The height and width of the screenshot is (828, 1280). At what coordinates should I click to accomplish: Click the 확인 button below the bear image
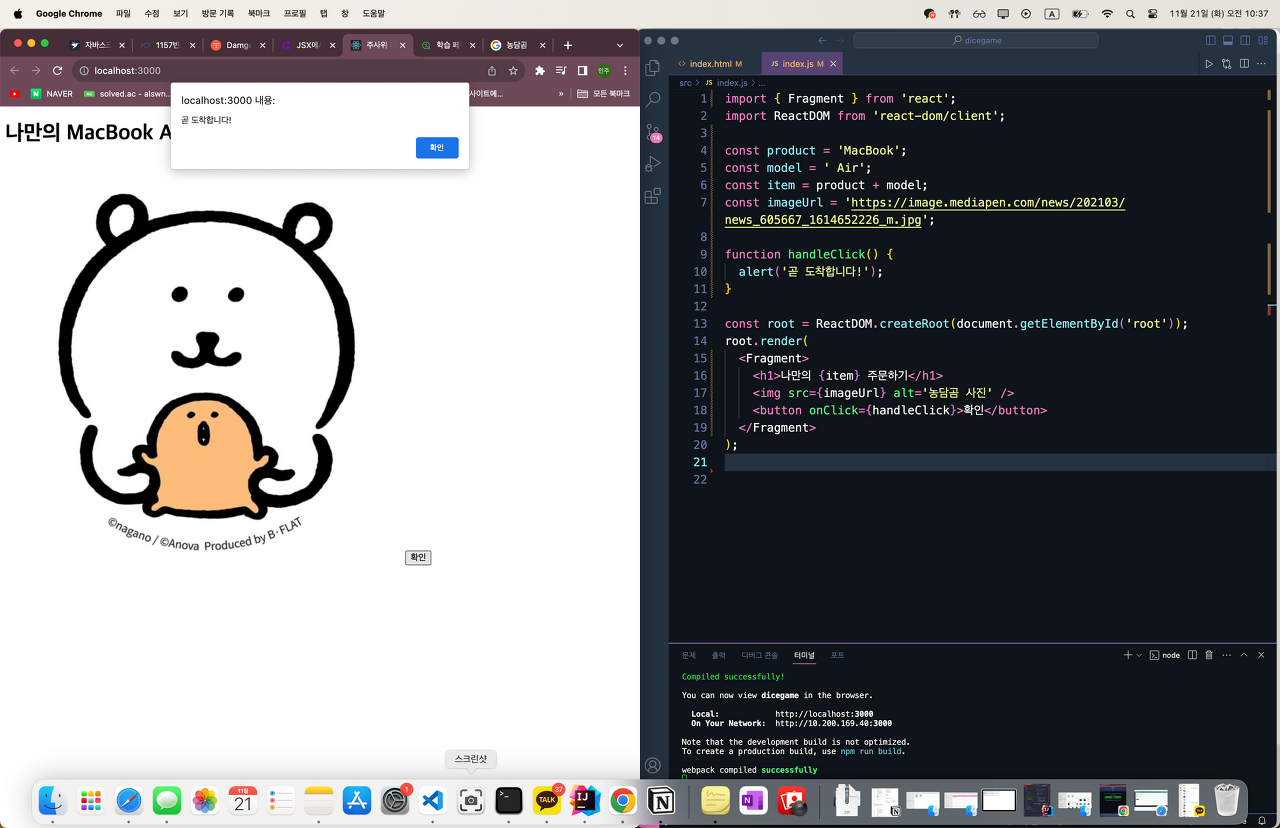[x=418, y=557]
